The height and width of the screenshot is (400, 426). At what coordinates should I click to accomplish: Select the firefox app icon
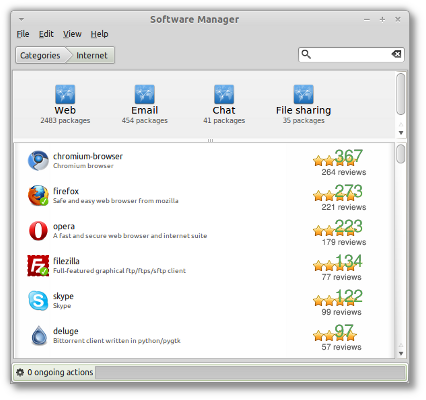[x=38, y=196]
